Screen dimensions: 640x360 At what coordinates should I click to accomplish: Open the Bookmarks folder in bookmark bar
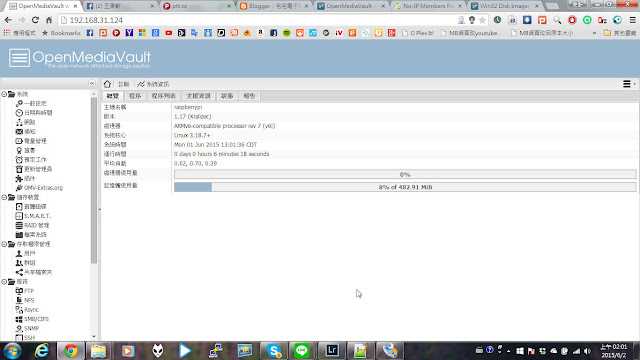[61, 33]
